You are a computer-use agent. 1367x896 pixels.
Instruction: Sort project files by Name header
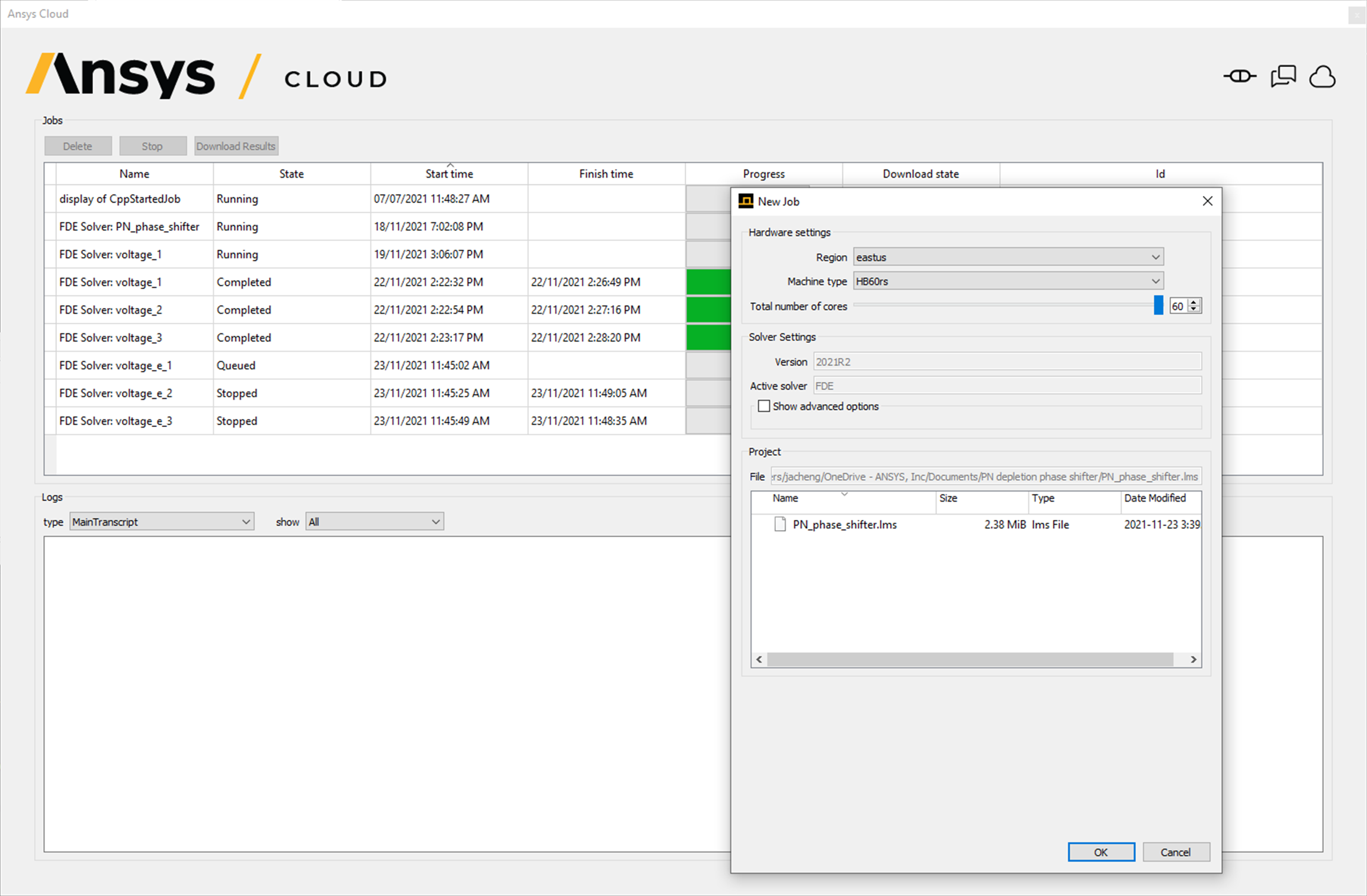(844, 499)
